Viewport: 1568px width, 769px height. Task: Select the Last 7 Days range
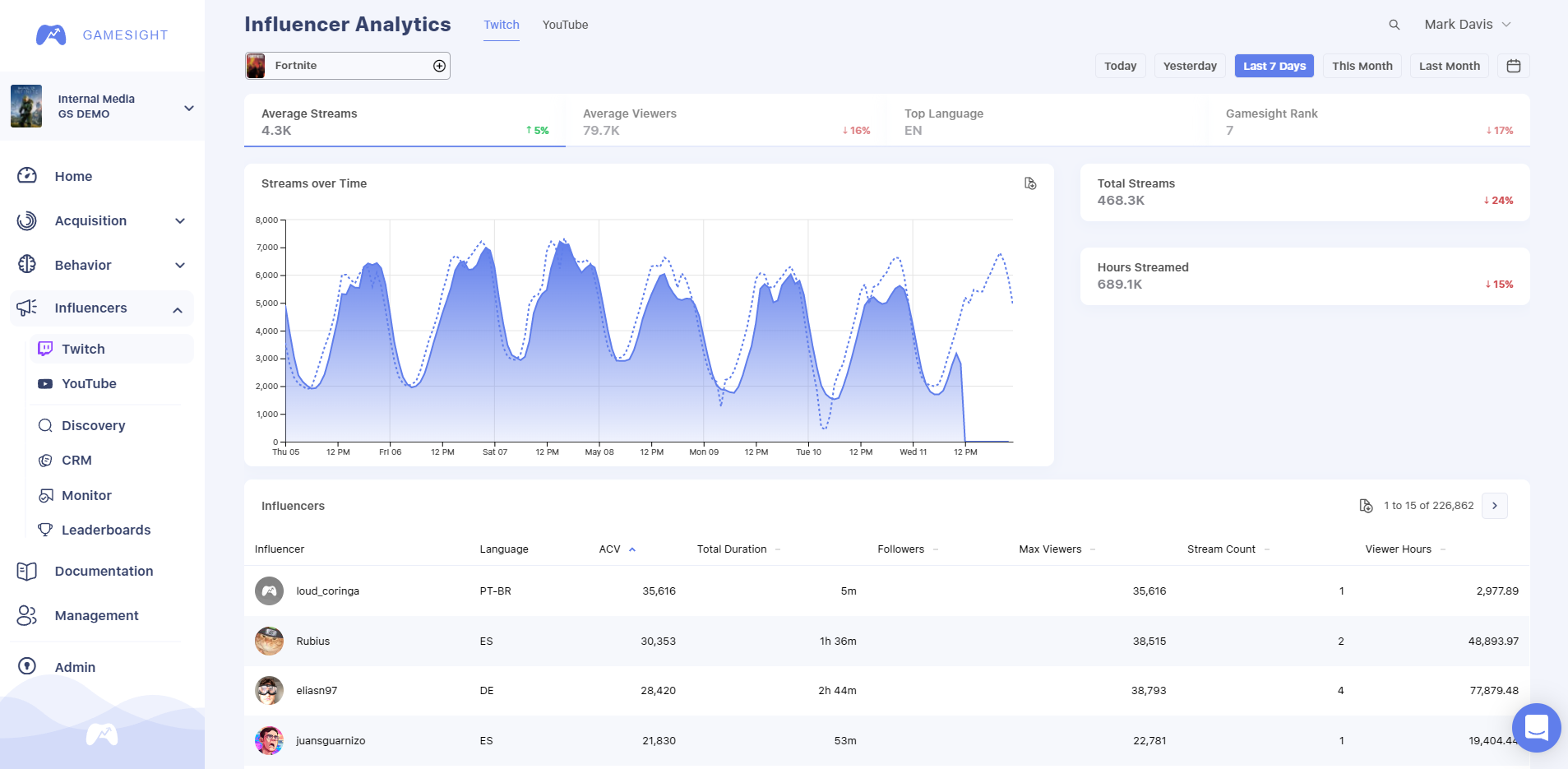click(1274, 66)
